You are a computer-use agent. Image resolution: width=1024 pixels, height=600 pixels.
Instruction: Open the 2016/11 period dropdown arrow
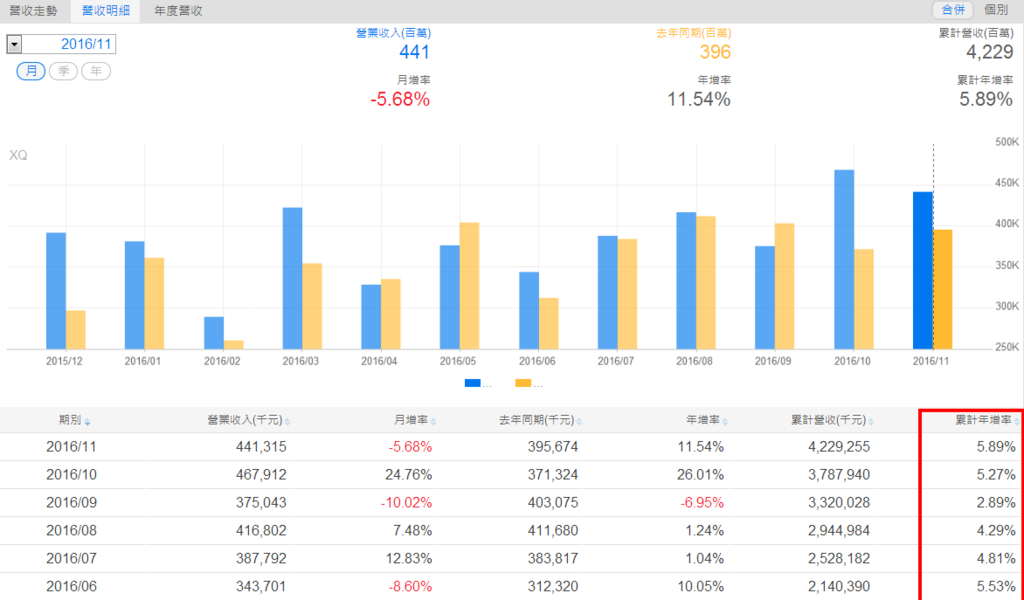pos(14,44)
